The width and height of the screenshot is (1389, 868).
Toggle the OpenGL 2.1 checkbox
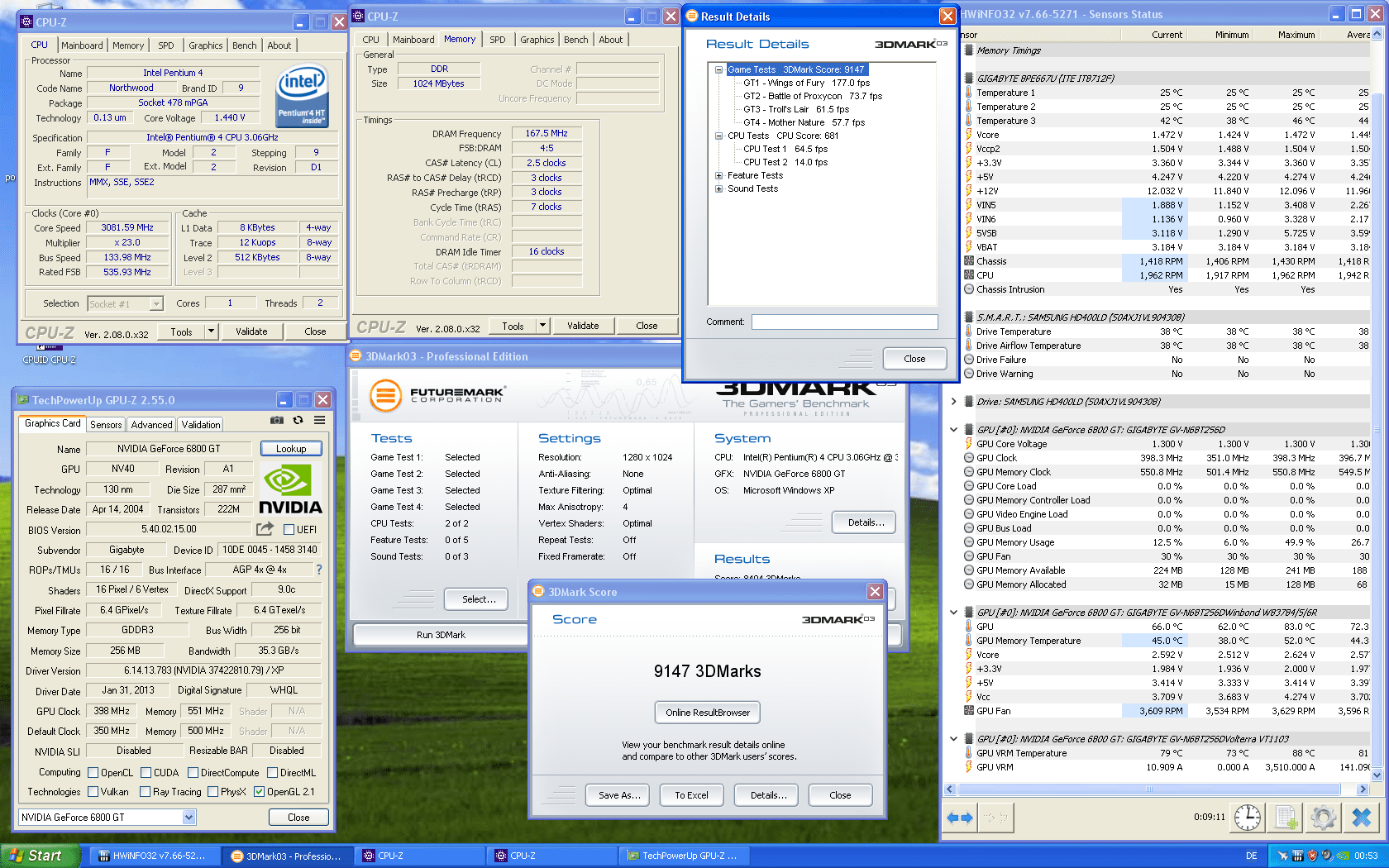point(260,792)
